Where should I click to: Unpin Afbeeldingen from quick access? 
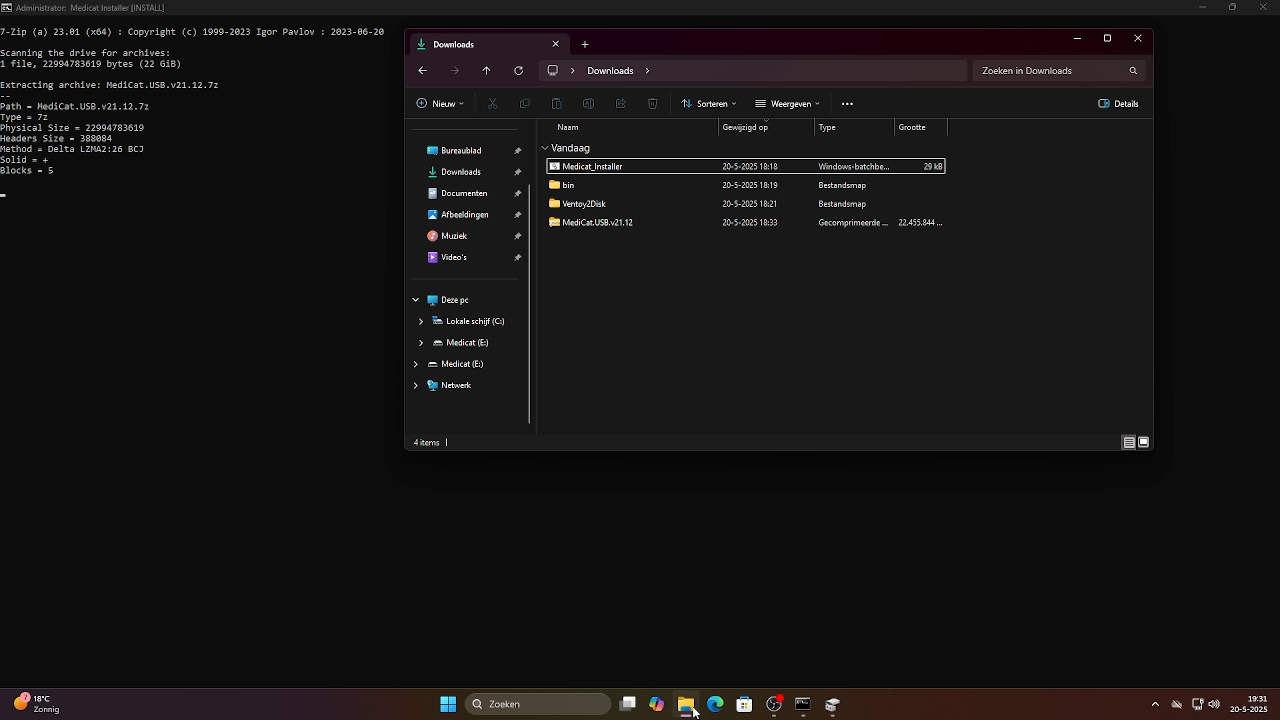[518, 215]
